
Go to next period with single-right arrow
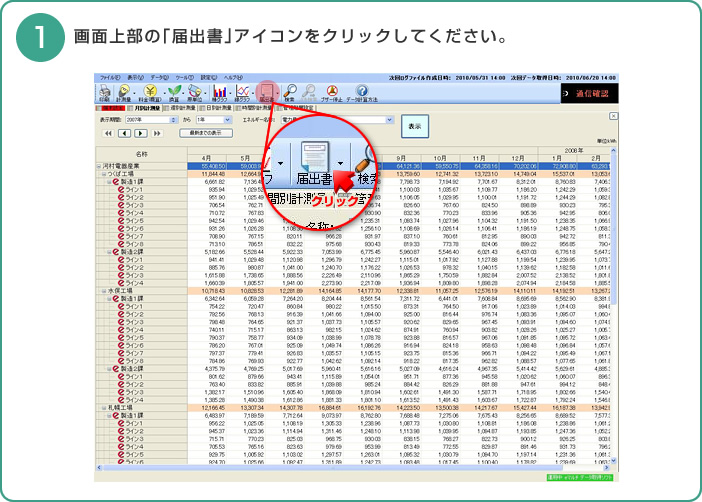point(141,133)
